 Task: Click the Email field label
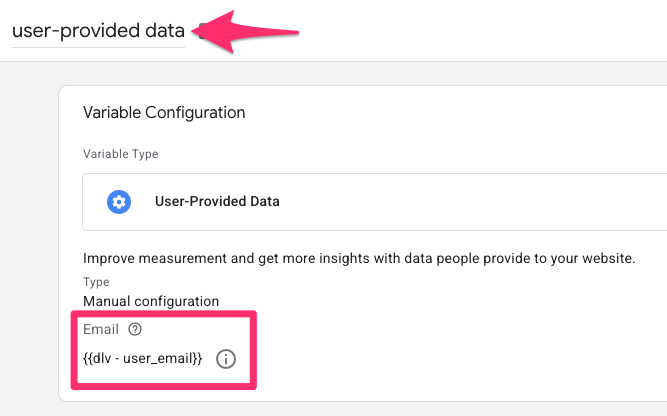101,329
